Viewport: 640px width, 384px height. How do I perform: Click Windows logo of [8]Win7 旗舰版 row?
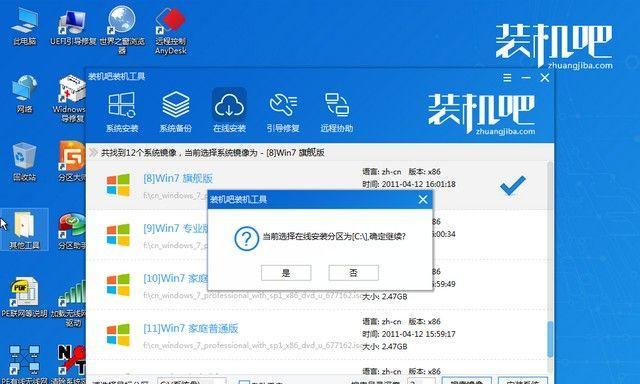pyautogui.click(x=118, y=185)
